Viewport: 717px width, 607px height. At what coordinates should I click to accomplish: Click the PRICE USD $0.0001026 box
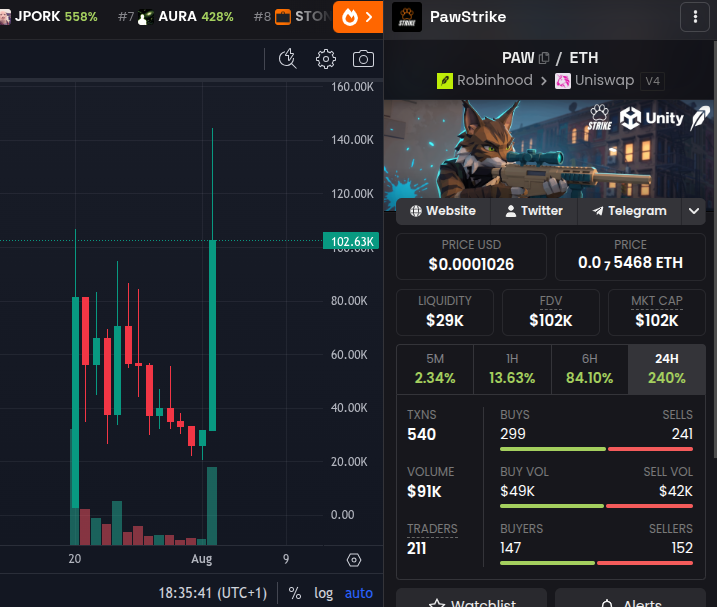471,257
